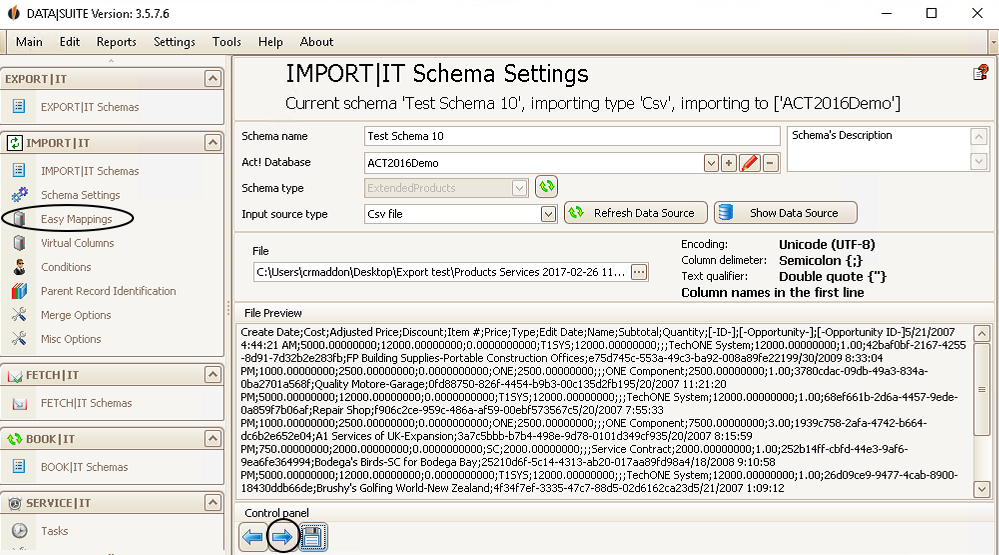Click Show Data Source button
Image resolution: width=999 pixels, height=555 pixels.
[x=786, y=213]
